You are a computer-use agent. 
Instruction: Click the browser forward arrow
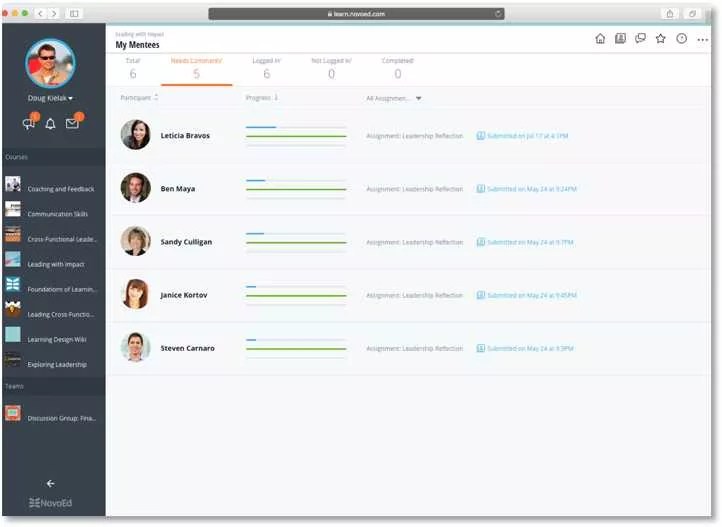(54, 13)
